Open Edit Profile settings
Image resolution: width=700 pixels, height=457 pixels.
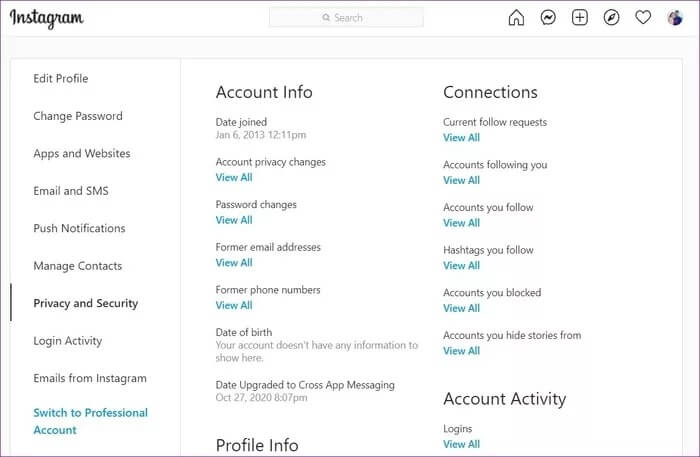click(x=61, y=79)
